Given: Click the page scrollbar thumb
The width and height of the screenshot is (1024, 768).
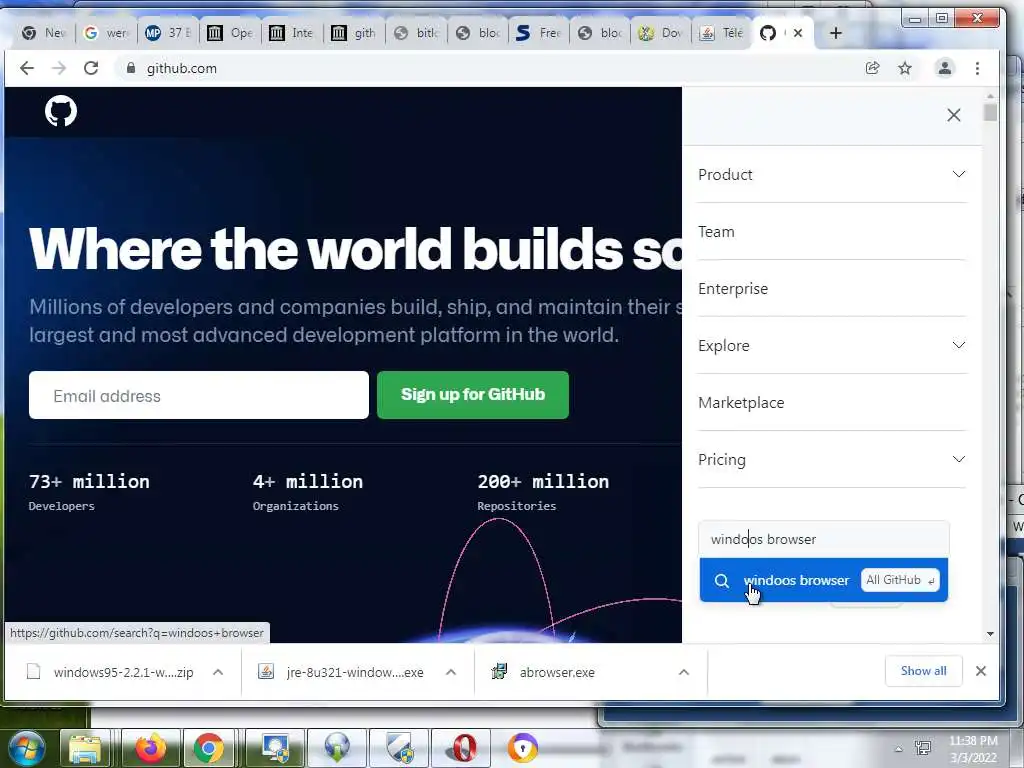Looking at the screenshot, I should pos(990,112).
